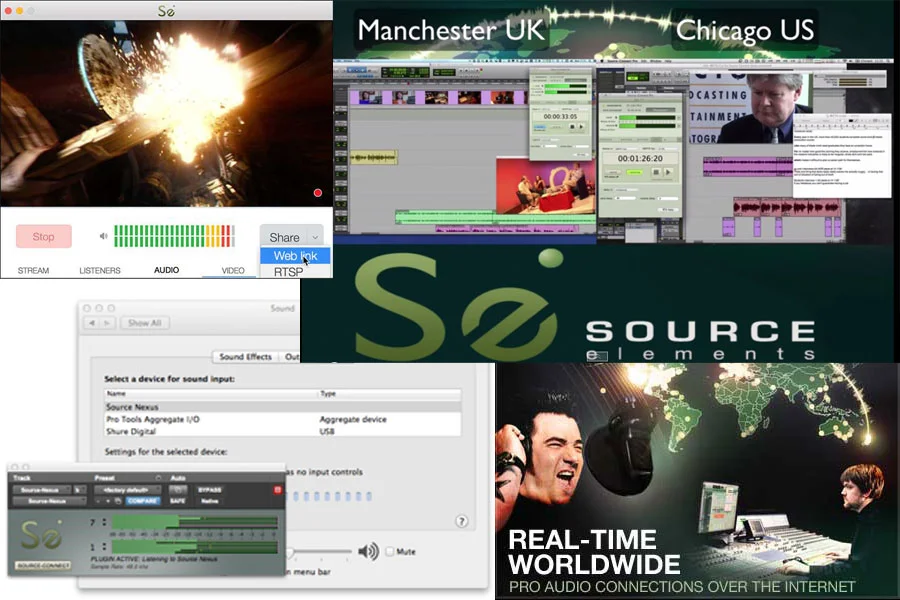Screen dimensions: 900x600
Task: Click the green audio clip in Manchester session
Action: pyautogui.click(x=495, y=218)
